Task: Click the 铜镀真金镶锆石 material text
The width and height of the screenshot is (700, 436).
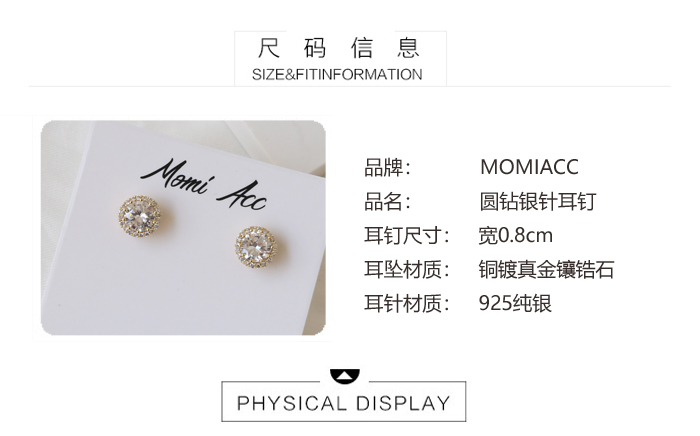Action: pyautogui.click(x=546, y=270)
